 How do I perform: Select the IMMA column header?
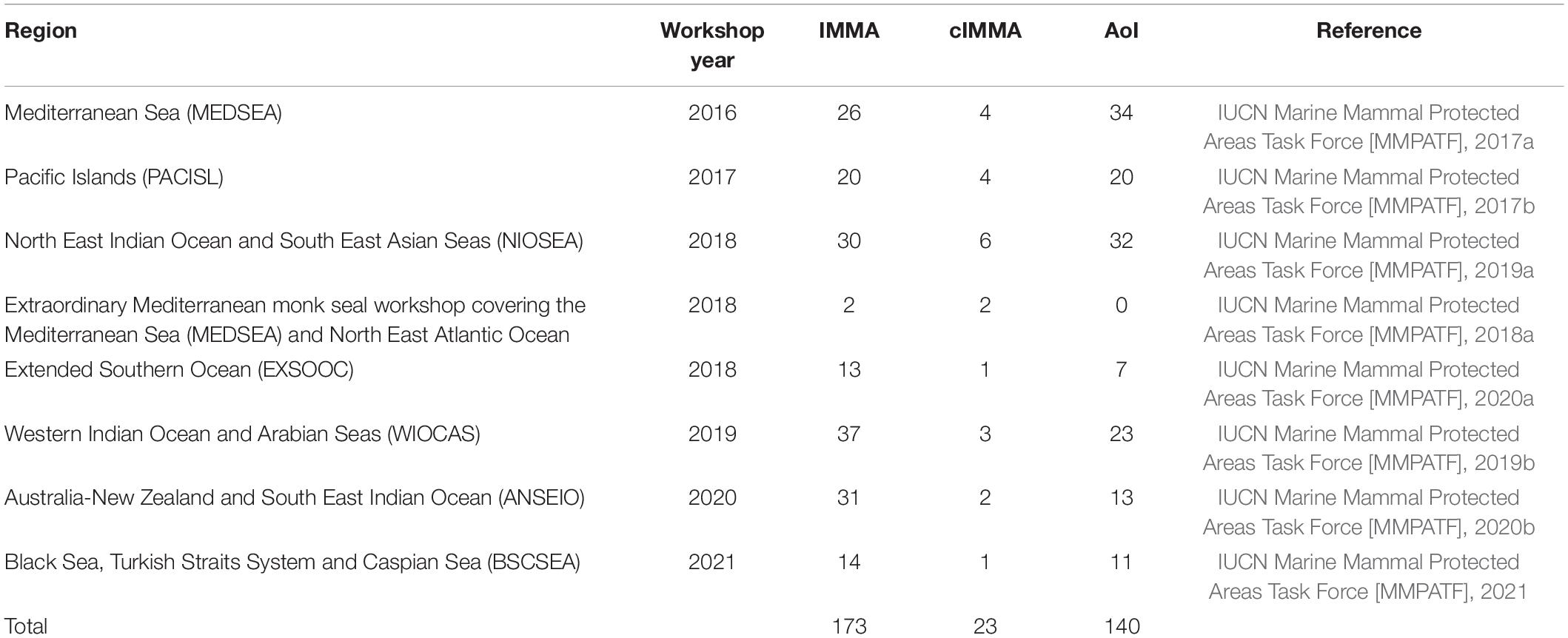(849, 30)
